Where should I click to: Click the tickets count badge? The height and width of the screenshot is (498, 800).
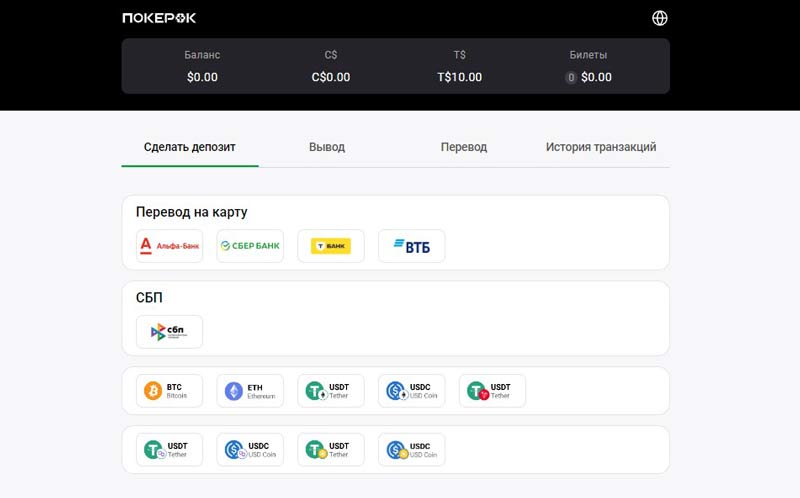coord(571,78)
